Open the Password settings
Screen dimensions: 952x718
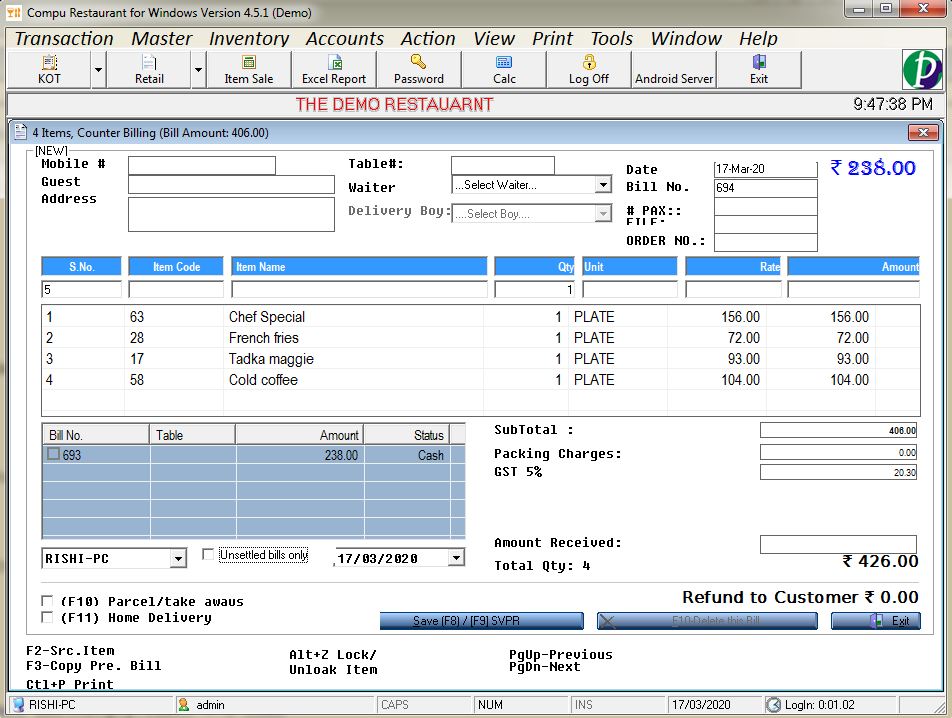point(419,70)
